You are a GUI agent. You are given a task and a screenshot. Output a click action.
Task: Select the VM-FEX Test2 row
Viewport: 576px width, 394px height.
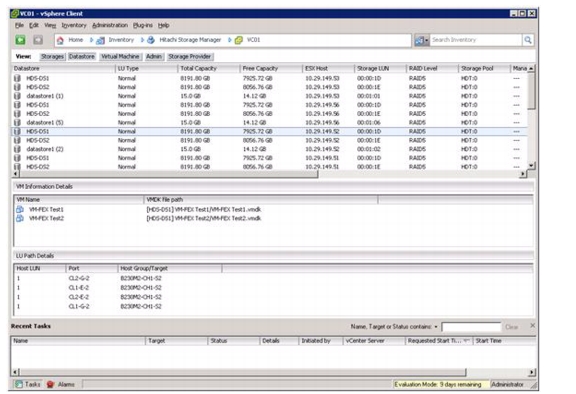pos(273,218)
